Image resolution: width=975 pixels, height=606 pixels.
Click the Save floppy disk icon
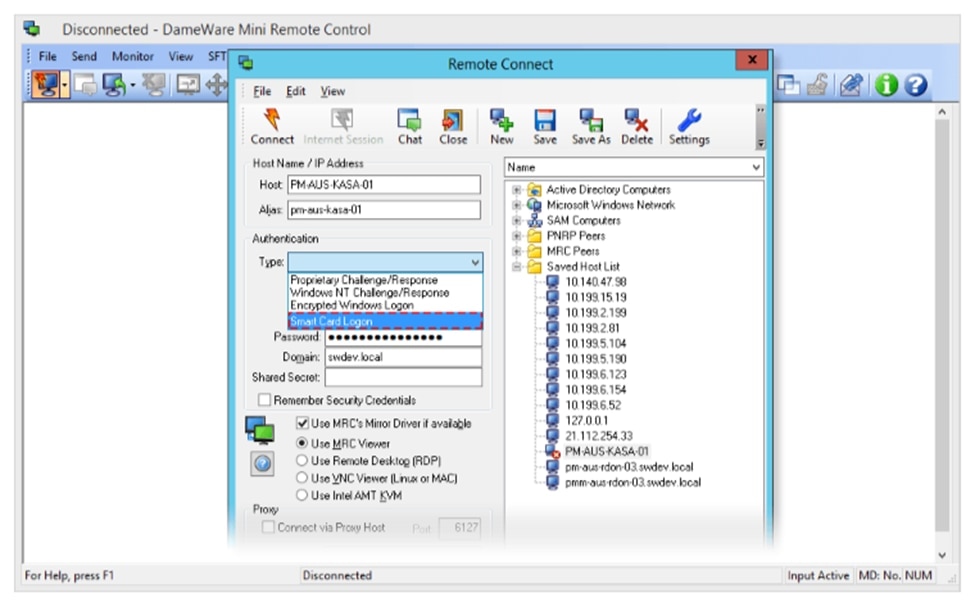click(x=545, y=127)
